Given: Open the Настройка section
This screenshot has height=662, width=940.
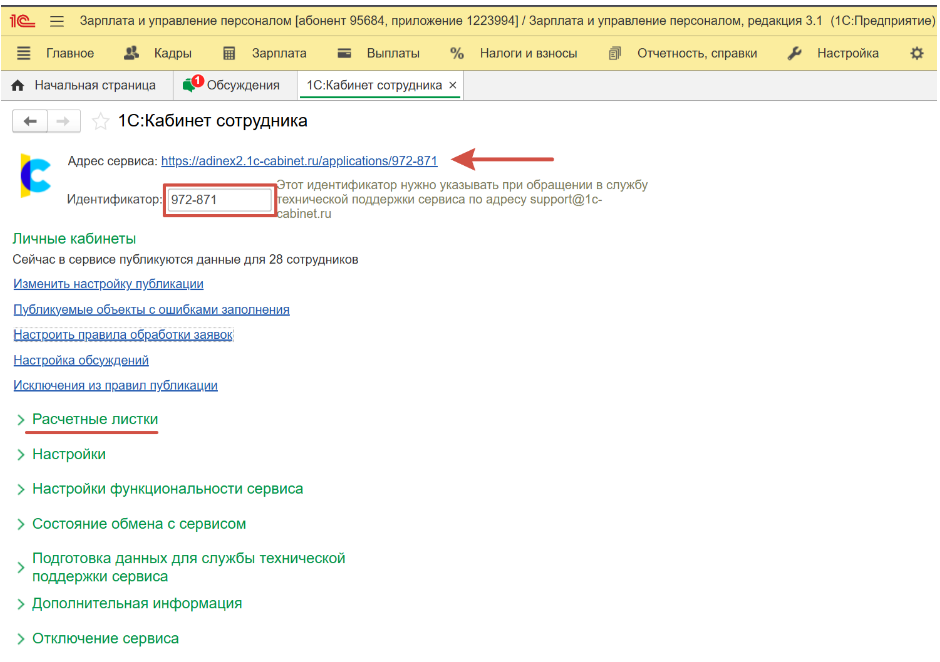Looking at the screenshot, I should point(848,53).
